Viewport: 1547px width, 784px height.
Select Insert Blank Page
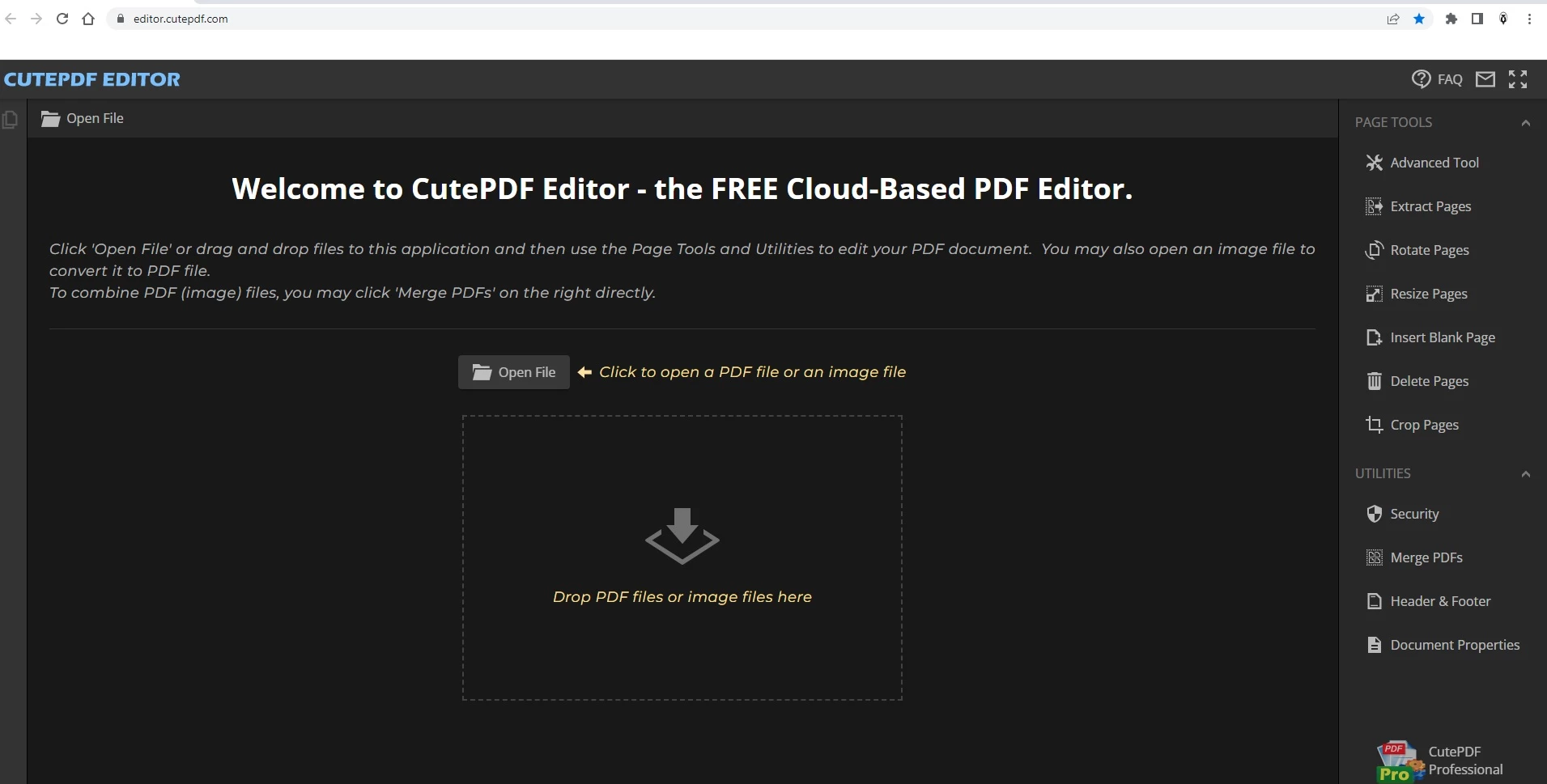click(x=1430, y=337)
